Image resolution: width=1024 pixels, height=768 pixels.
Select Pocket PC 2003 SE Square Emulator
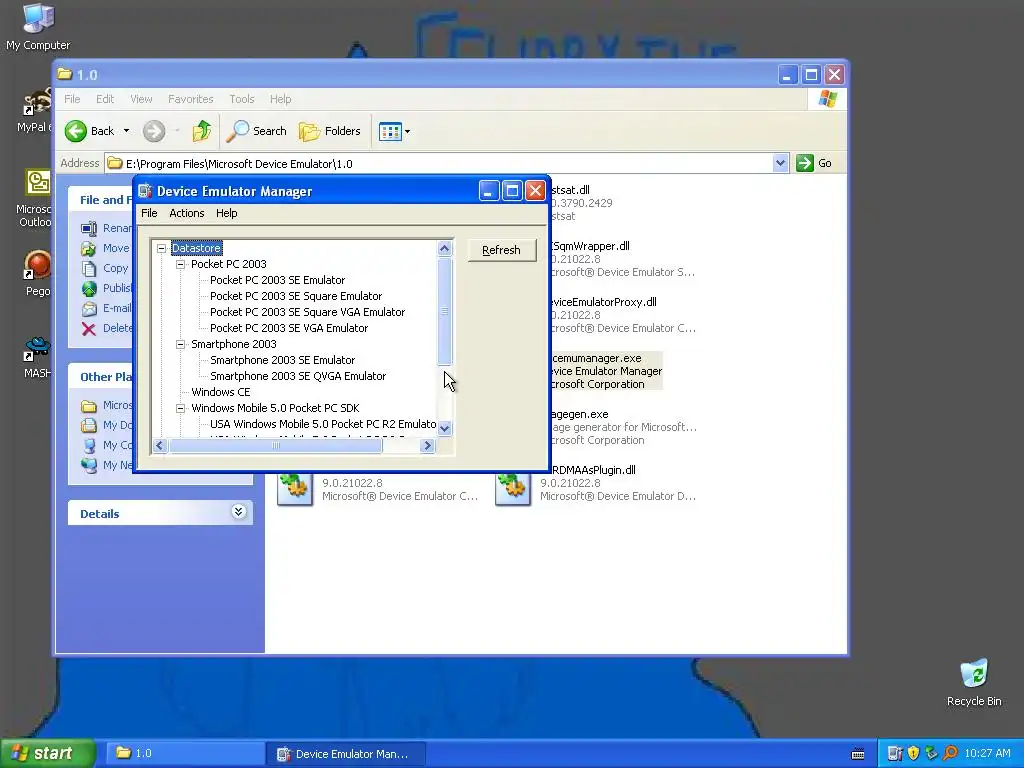pyautogui.click(x=296, y=296)
